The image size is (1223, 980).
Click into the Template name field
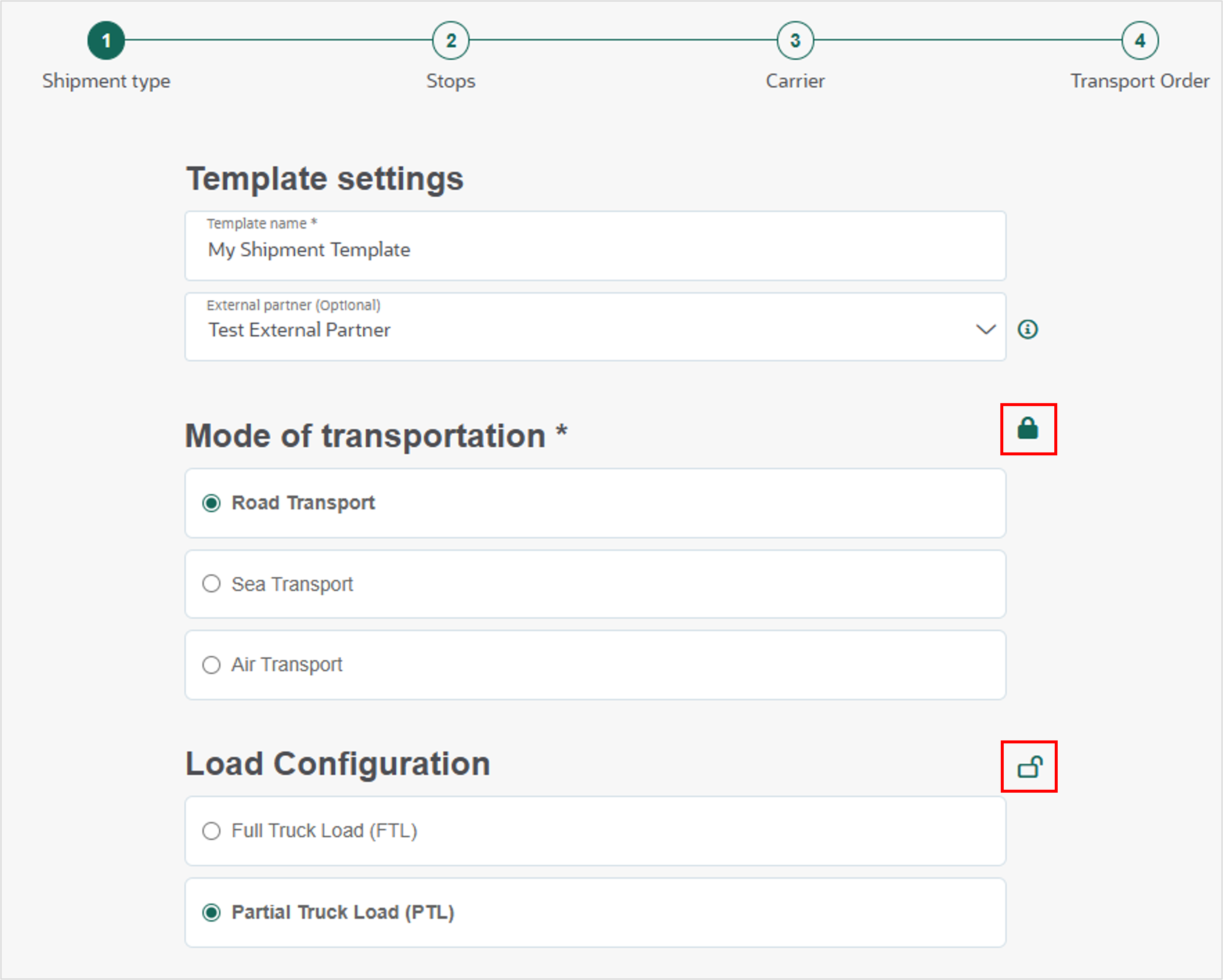595,246
